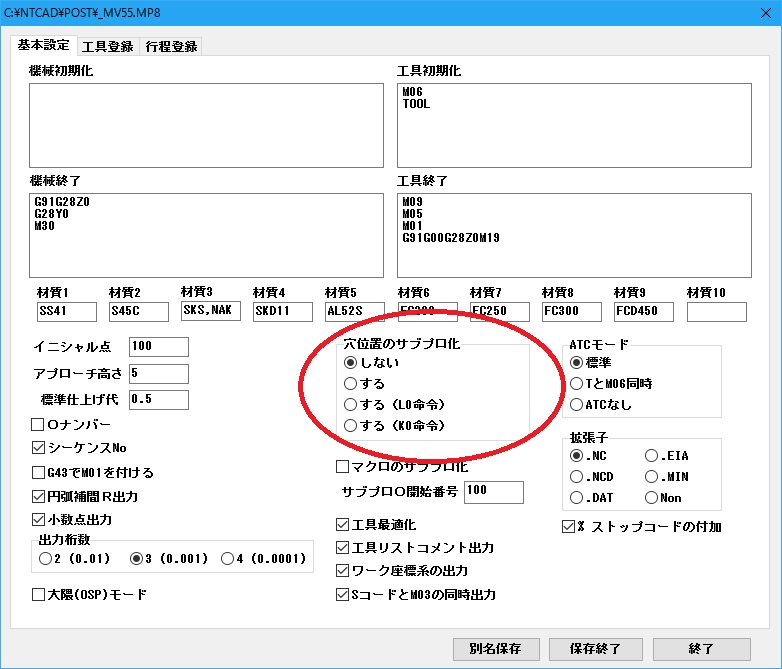Choose .NC extension

577,455
